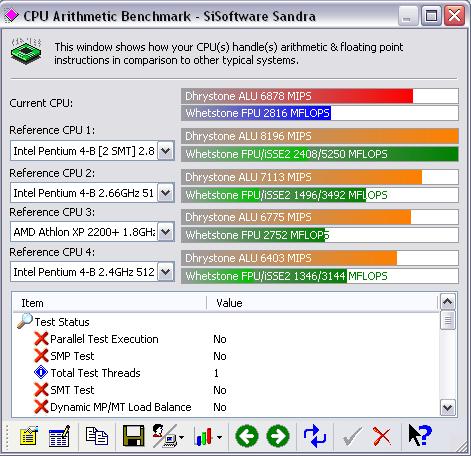Open dropdown next to user-computer toolbar icon
The image size is (471, 457).
[182, 437]
